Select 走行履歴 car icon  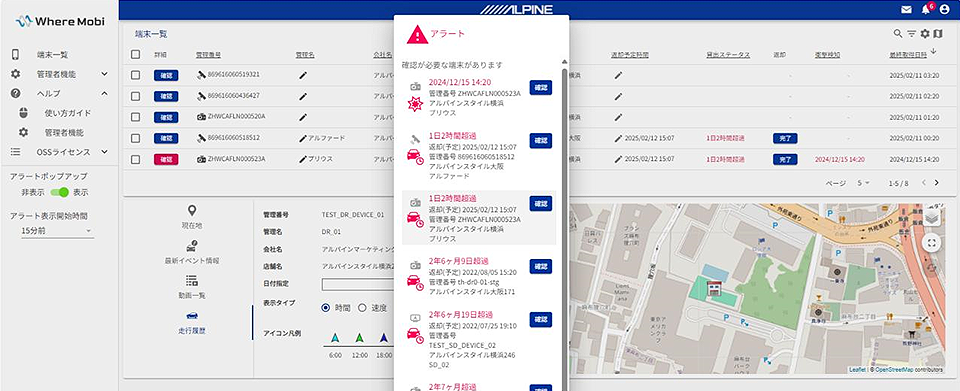192,316
